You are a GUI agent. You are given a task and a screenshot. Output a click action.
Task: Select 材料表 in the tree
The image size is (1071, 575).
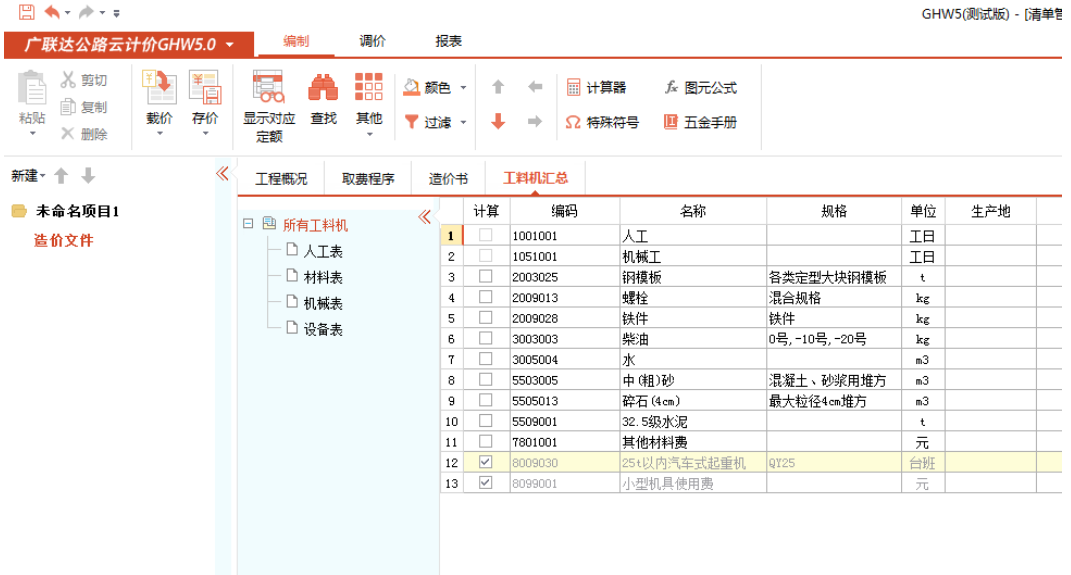pyautogui.click(x=322, y=277)
